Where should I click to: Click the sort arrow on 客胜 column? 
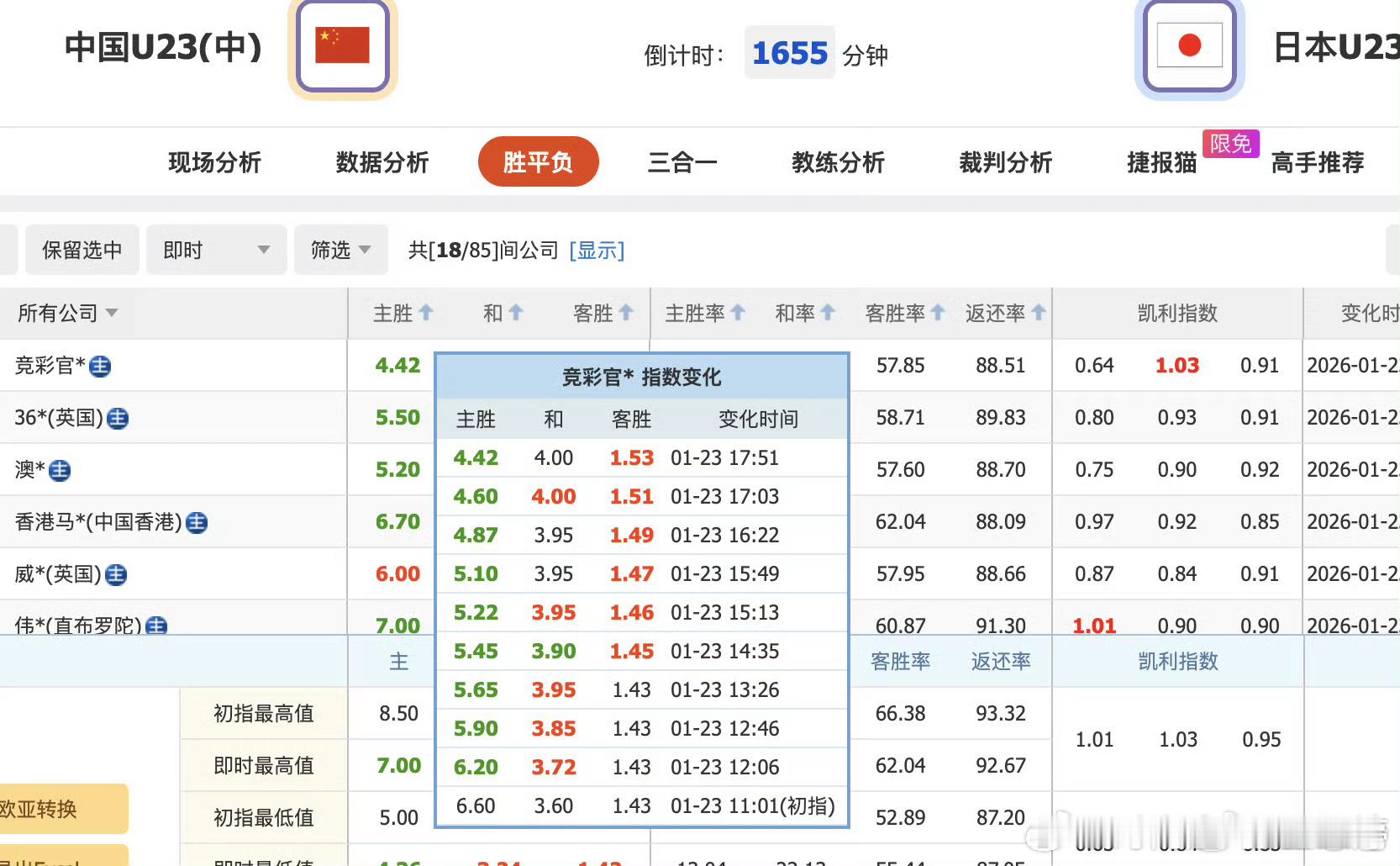[625, 312]
